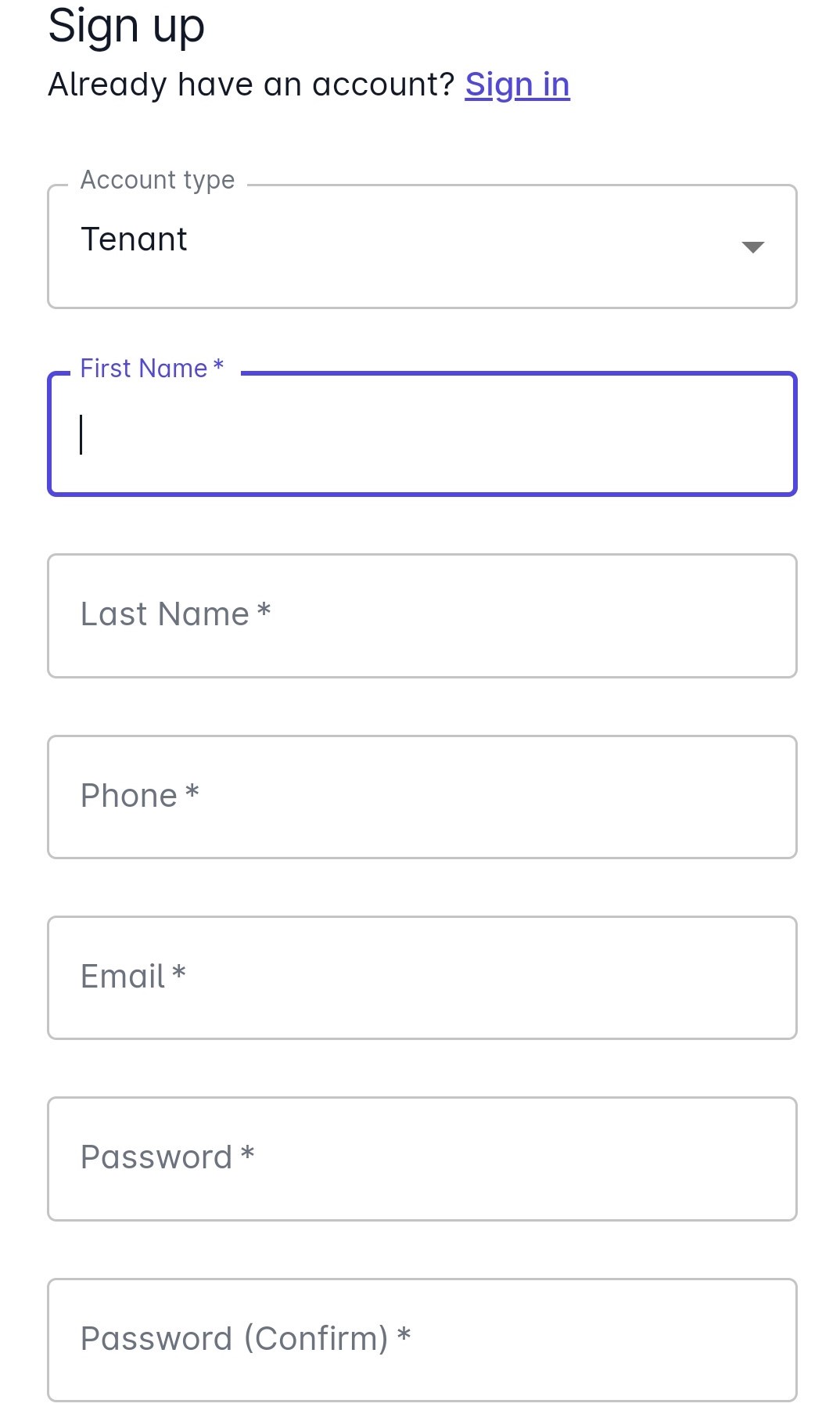Open the Account type combo box
Viewport: 840px width, 1425px height.
pos(422,246)
